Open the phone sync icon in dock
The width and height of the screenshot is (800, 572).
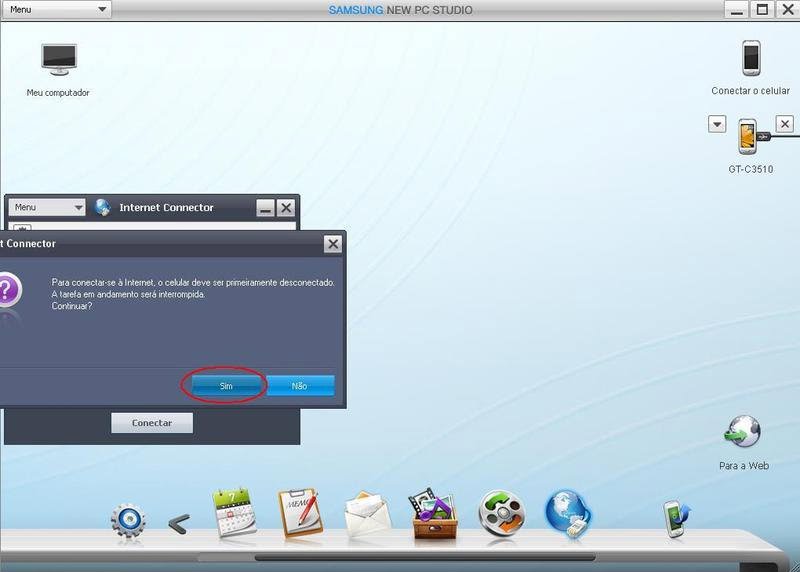coord(677,519)
